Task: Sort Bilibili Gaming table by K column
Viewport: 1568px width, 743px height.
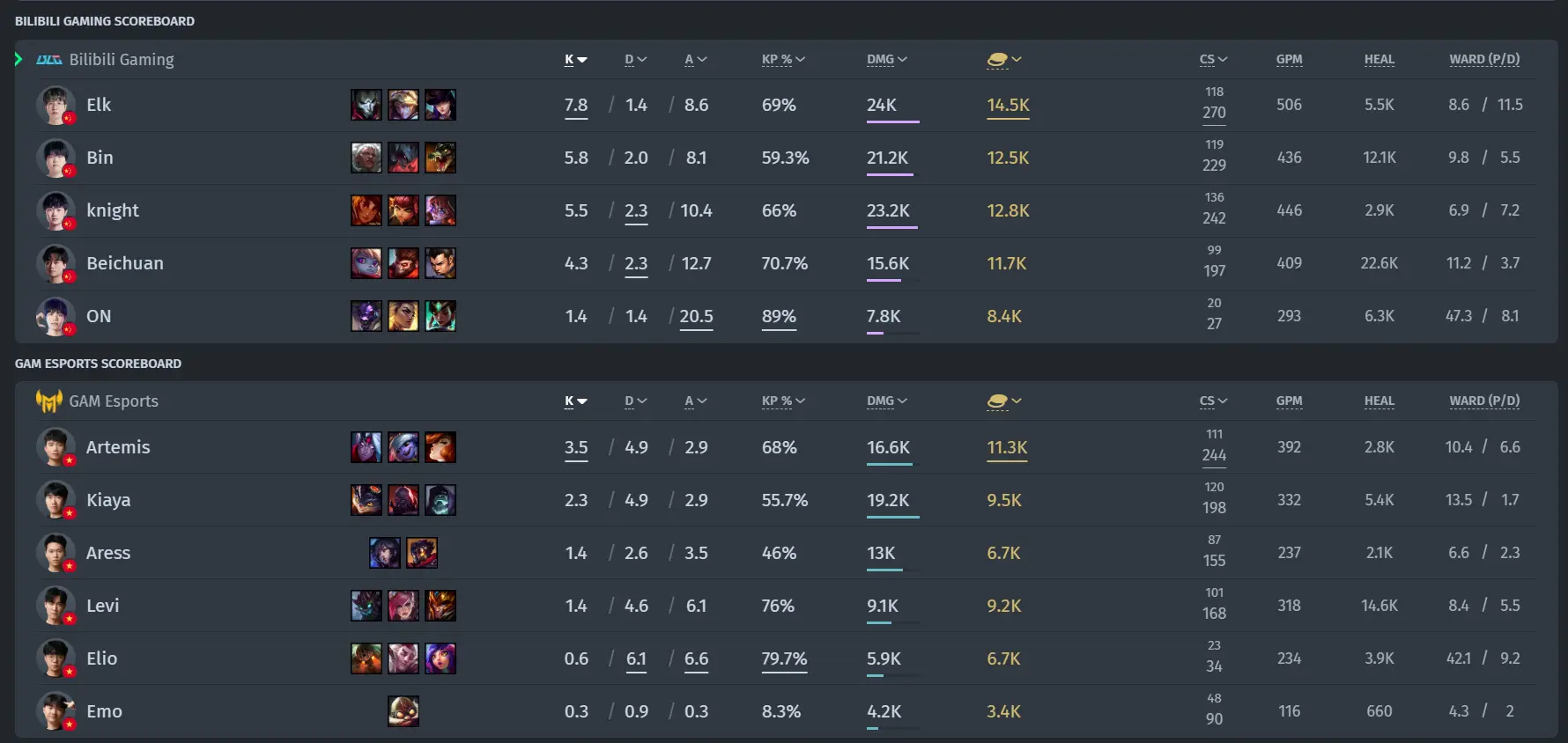Action: 576,60
